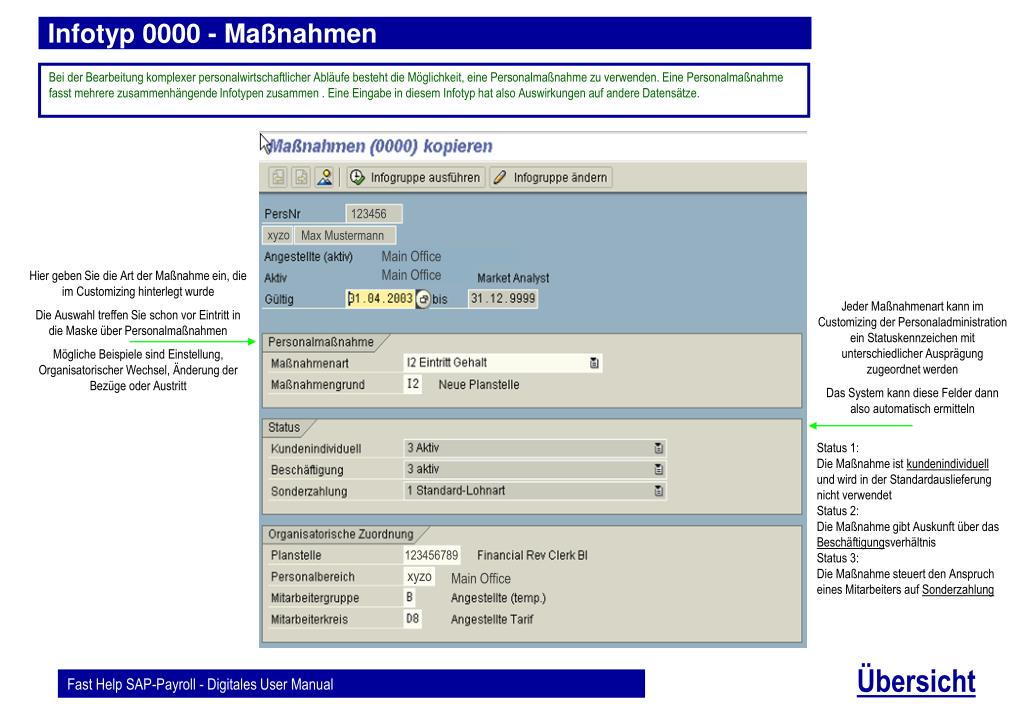The image size is (1023, 708).
Task: Click the underlined Beschäftigungsverhältnis link
Action: (876, 542)
